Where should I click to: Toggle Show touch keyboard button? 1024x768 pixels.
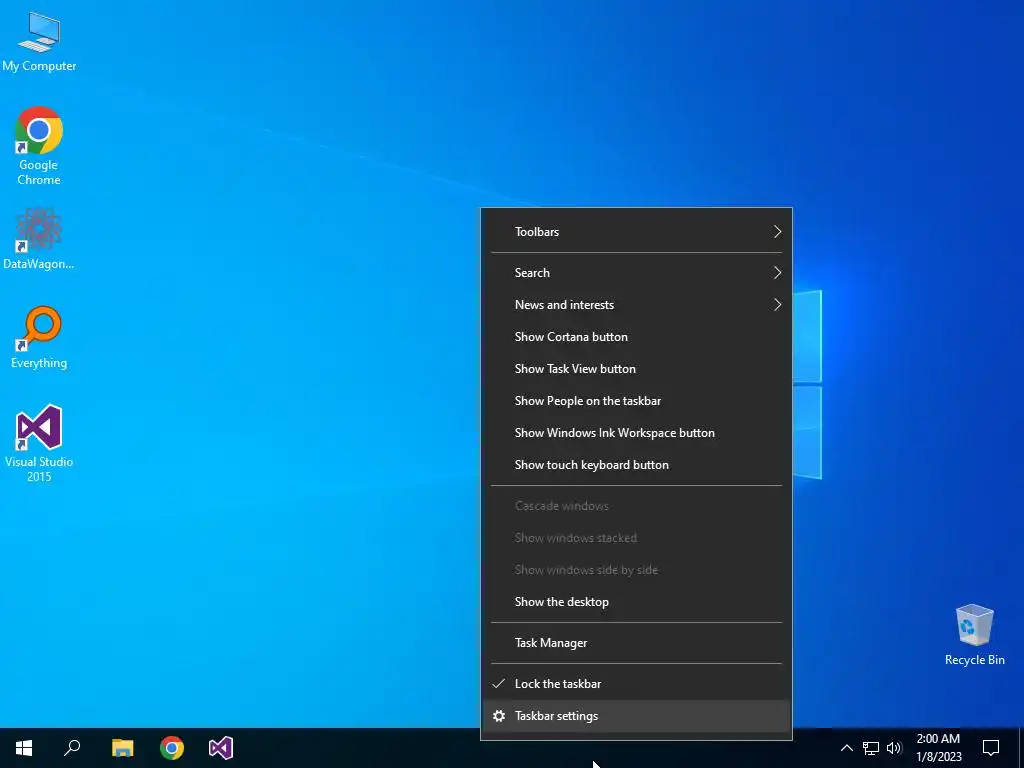(x=636, y=465)
